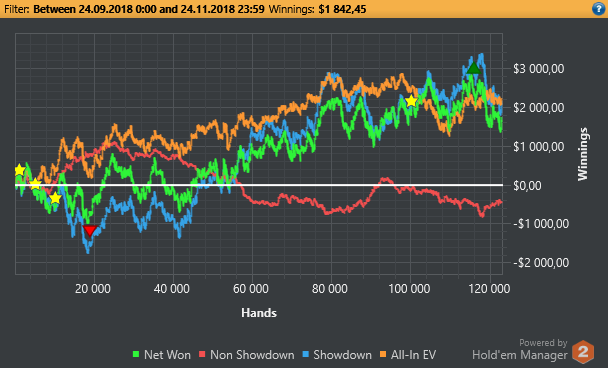
Task: Click the $1 000,00 axis label
Action: click(x=539, y=147)
